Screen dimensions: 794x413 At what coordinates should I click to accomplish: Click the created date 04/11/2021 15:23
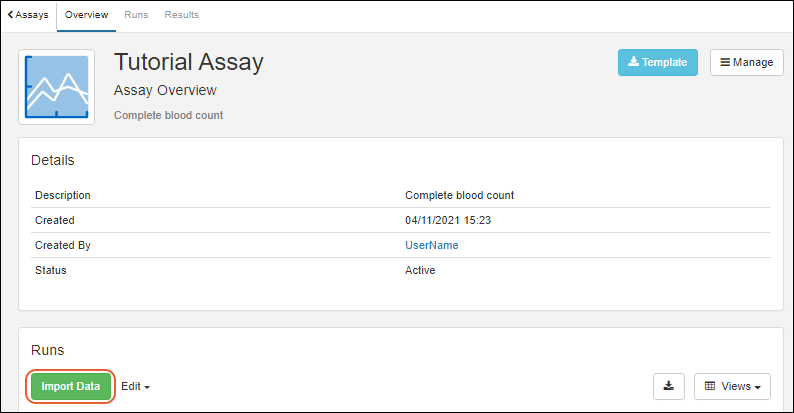pyautogui.click(x=445, y=220)
